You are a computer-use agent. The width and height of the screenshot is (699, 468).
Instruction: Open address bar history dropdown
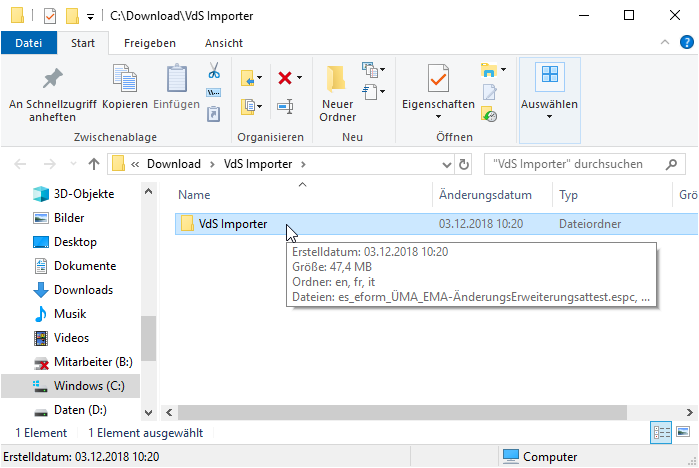(446, 165)
